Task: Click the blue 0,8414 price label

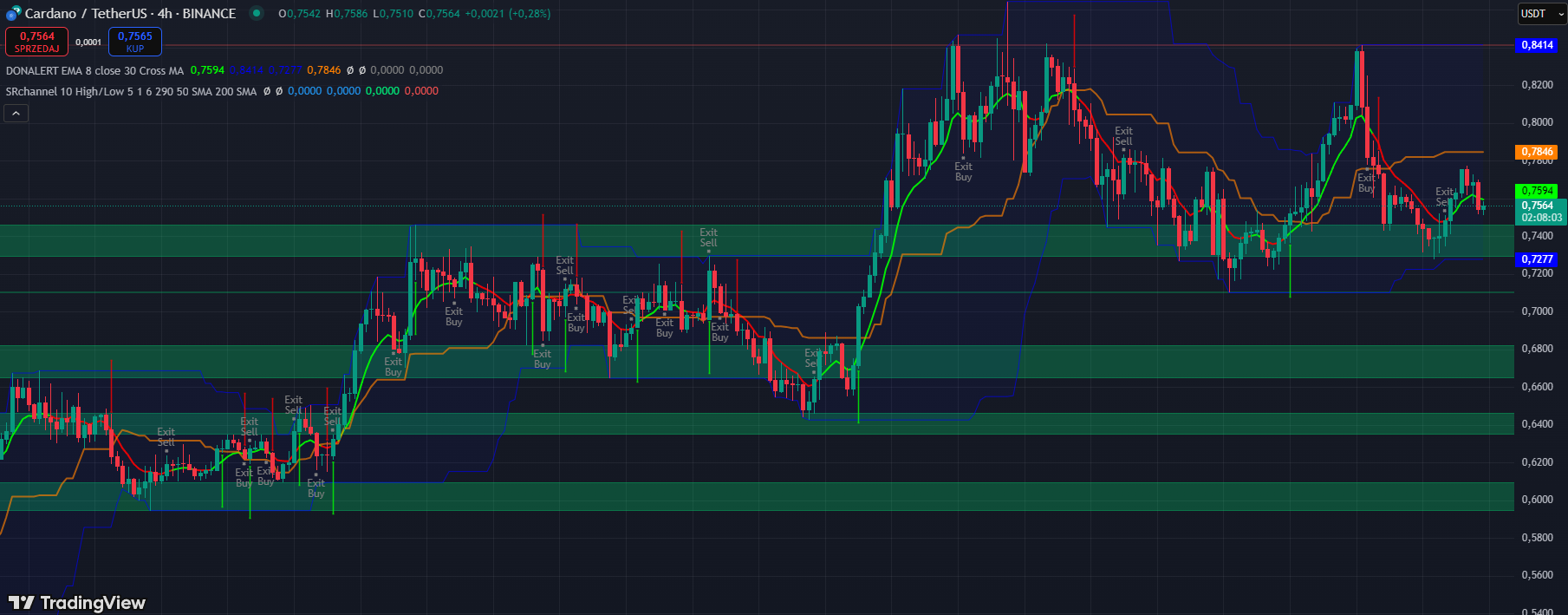Action: 1537,45
